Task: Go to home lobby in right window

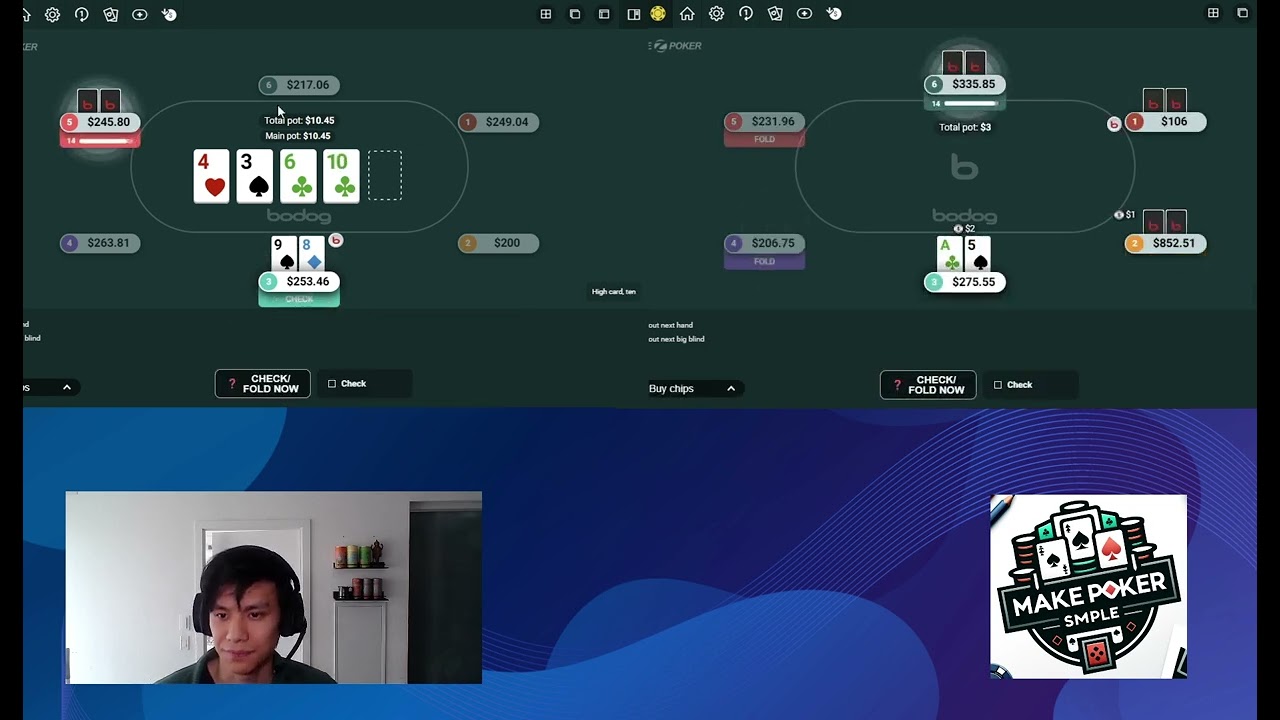Action: point(687,14)
